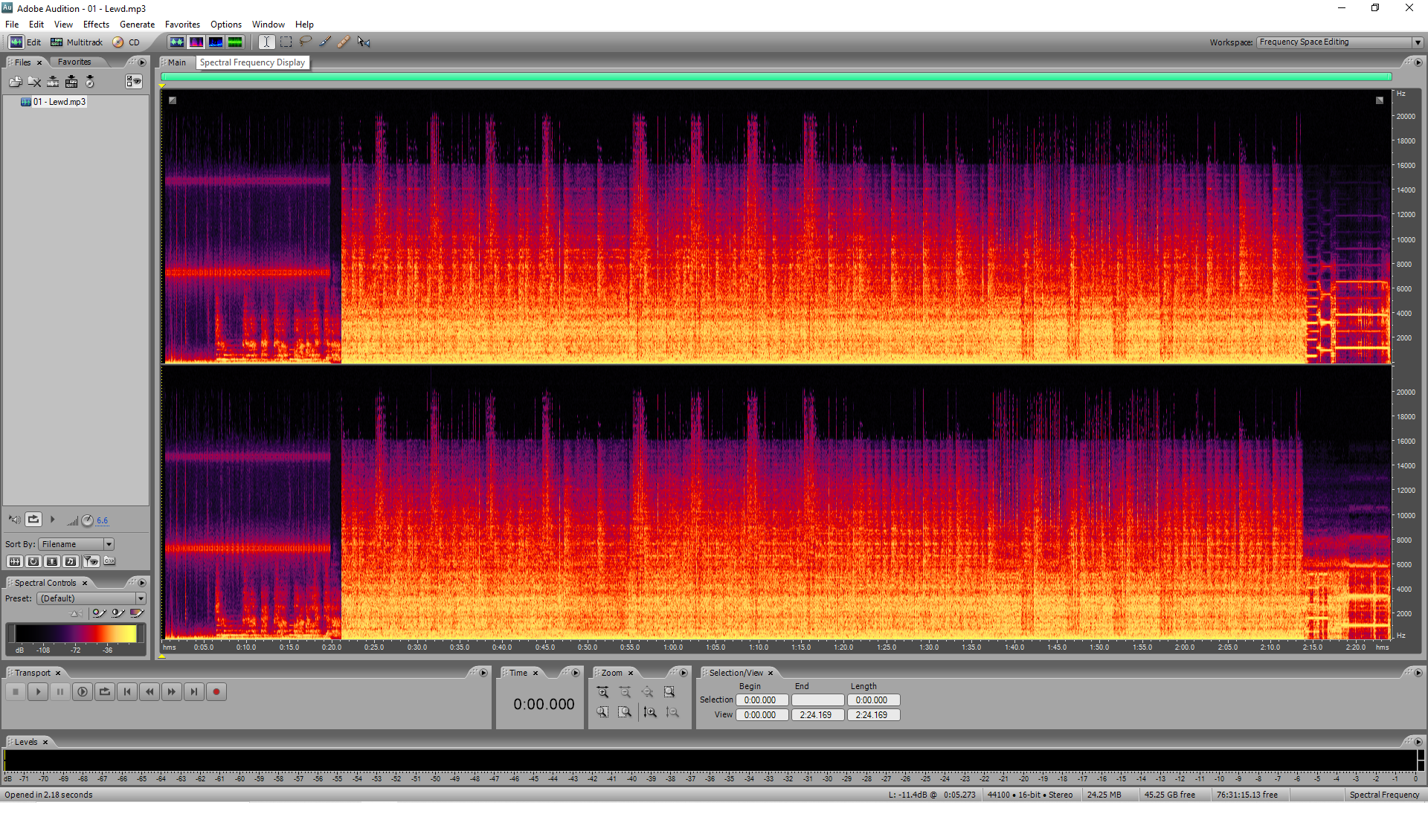1428x840 pixels.
Task: Toggle Show Loop Files filter button
Action: [33, 561]
